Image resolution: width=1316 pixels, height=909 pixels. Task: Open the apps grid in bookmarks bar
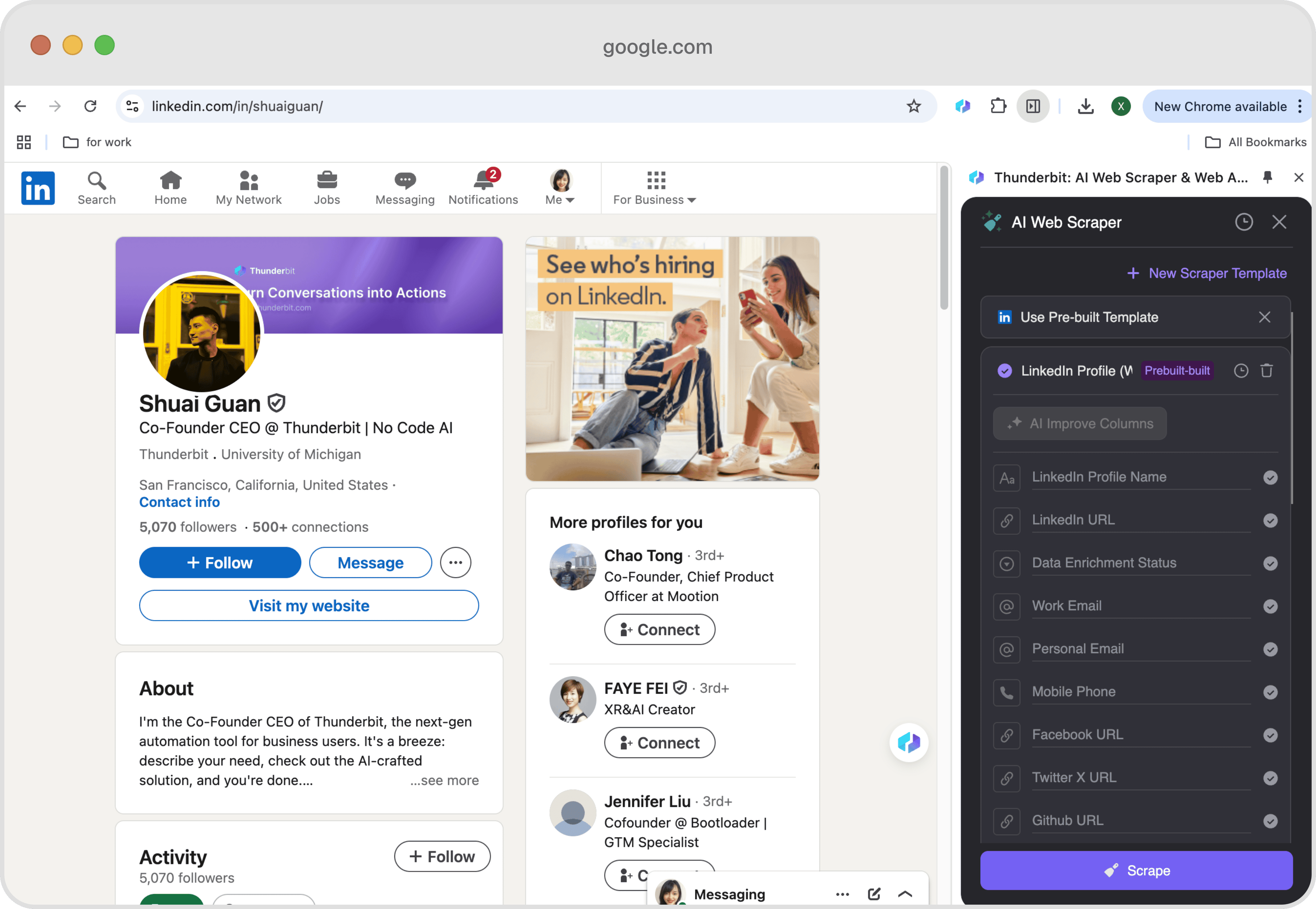tap(24, 142)
